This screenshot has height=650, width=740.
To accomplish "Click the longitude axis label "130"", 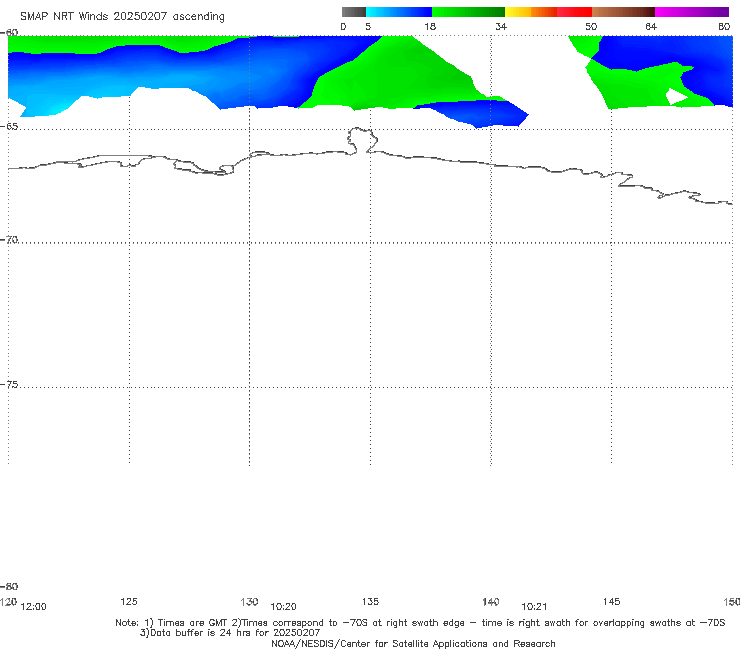I will pyautogui.click(x=249, y=601).
